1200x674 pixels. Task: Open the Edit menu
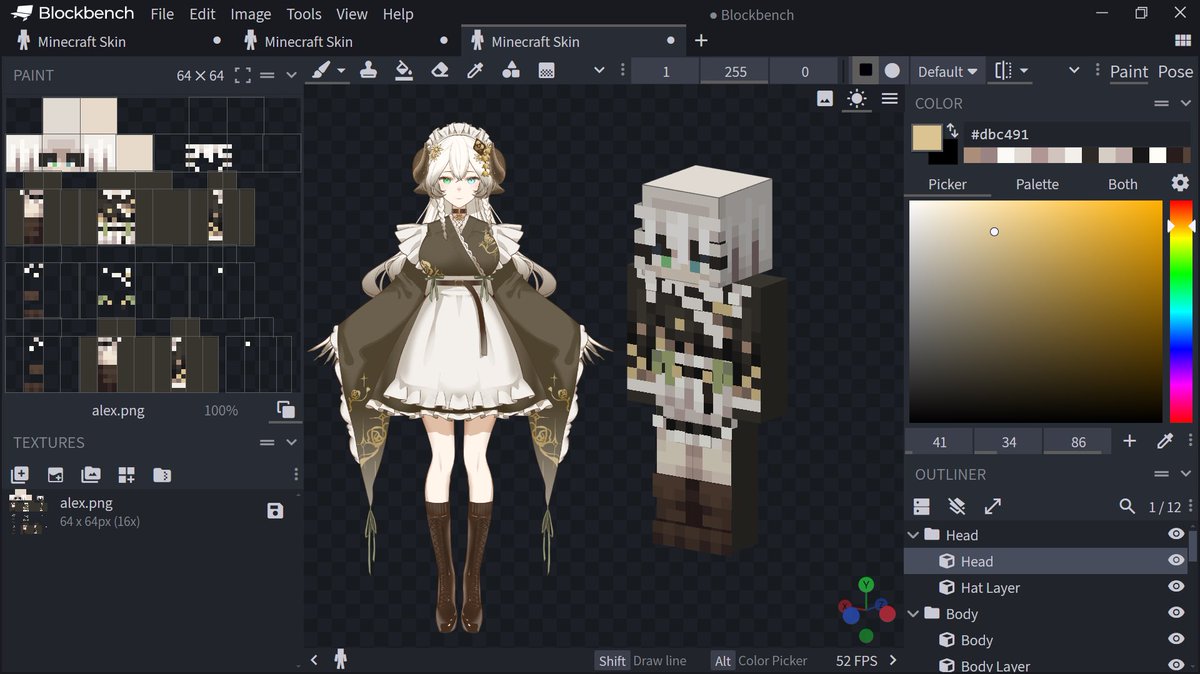[202, 14]
